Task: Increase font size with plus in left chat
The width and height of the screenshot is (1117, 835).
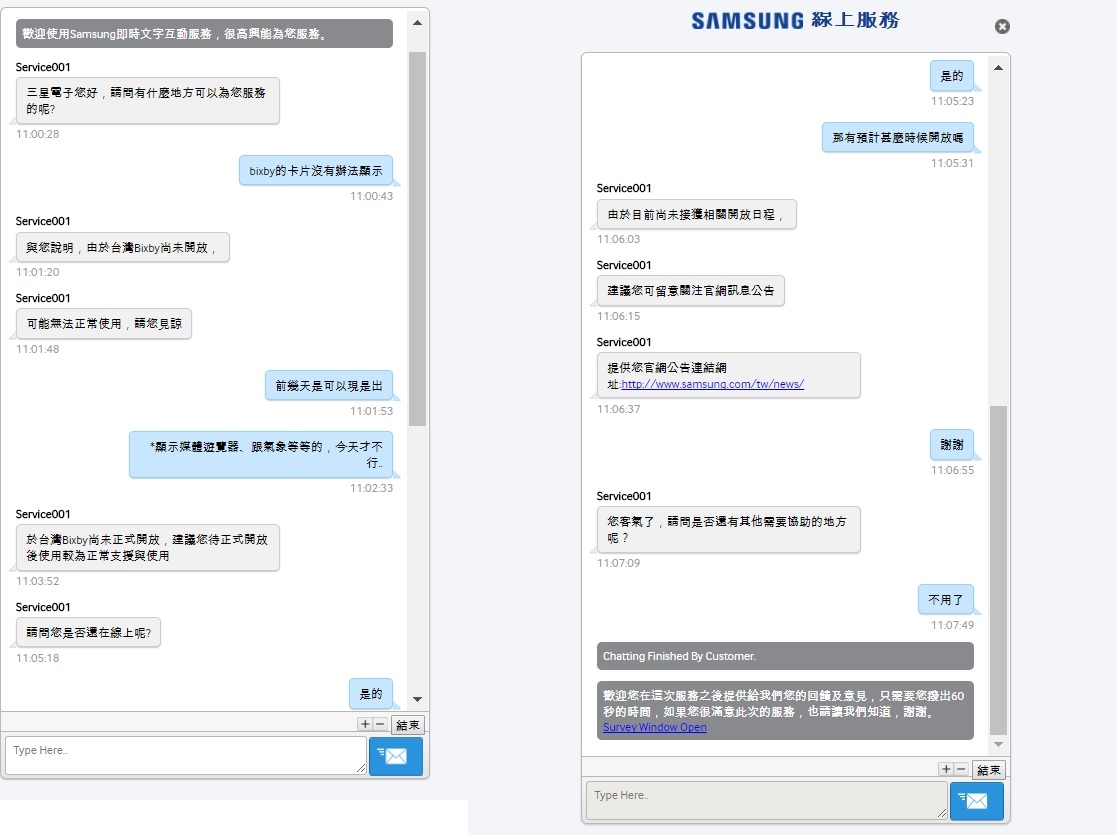Action: (x=365, y=724)
